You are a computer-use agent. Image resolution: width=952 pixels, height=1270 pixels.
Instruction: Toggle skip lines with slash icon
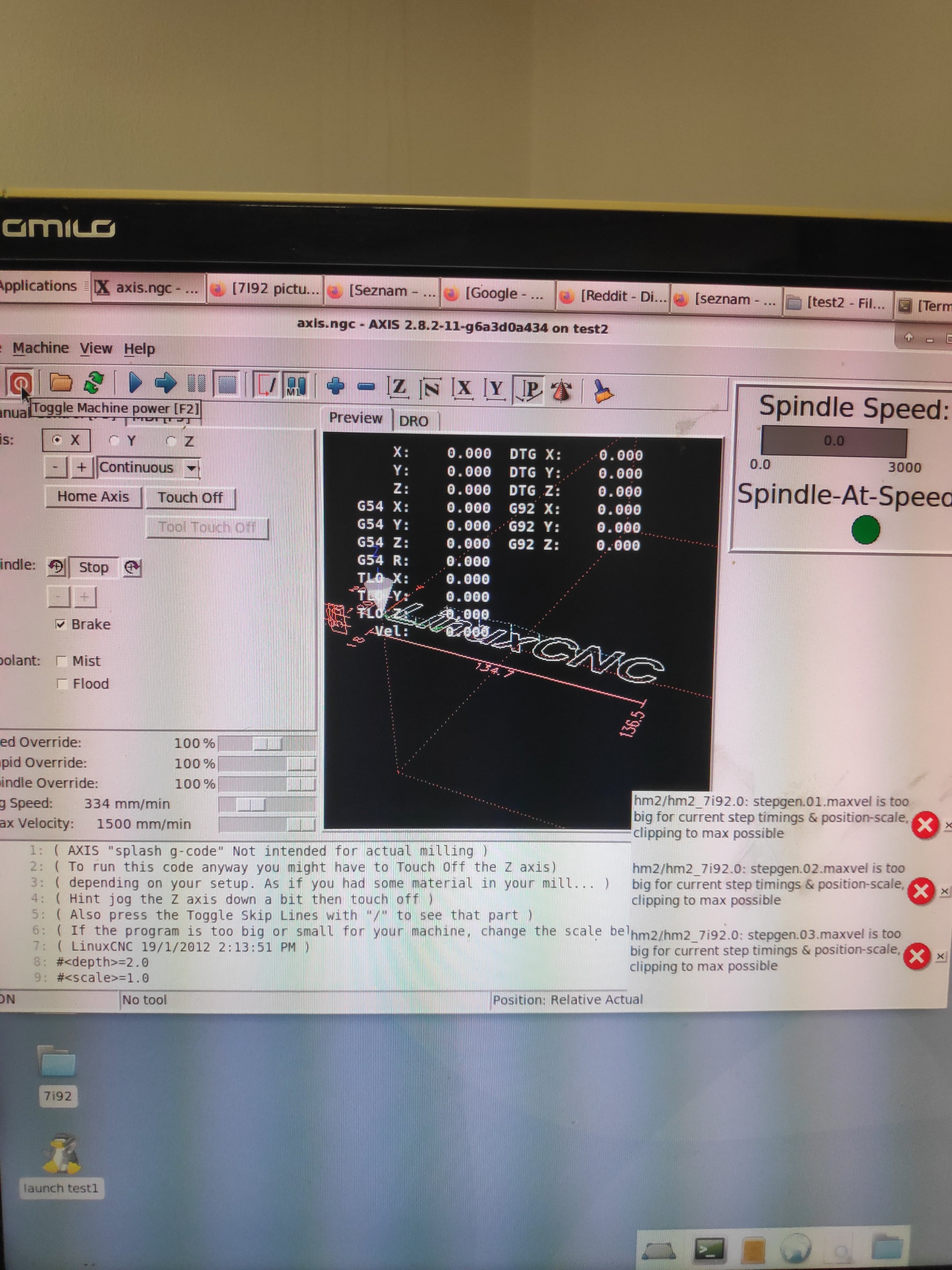[x=267, y=385]
